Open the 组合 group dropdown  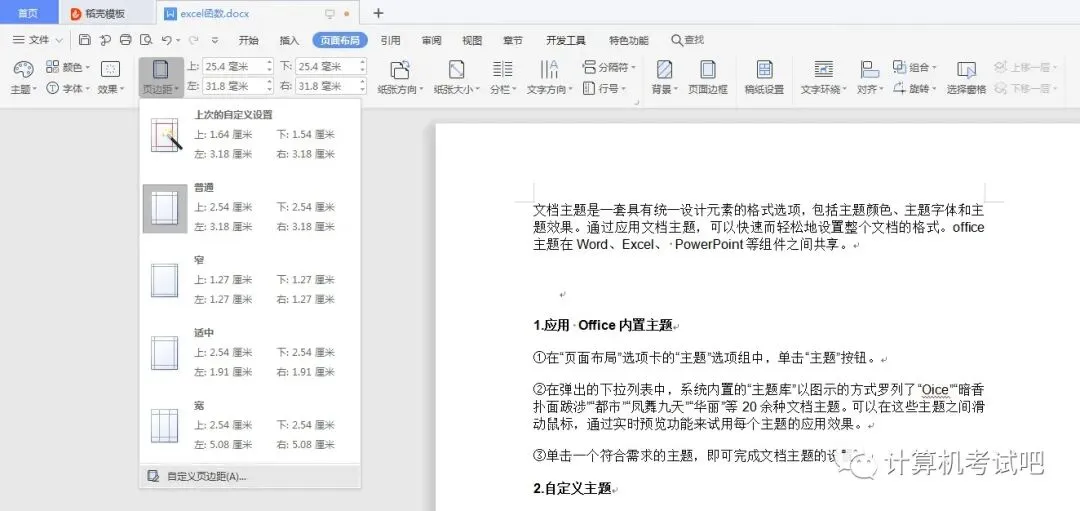click(915, 67)
